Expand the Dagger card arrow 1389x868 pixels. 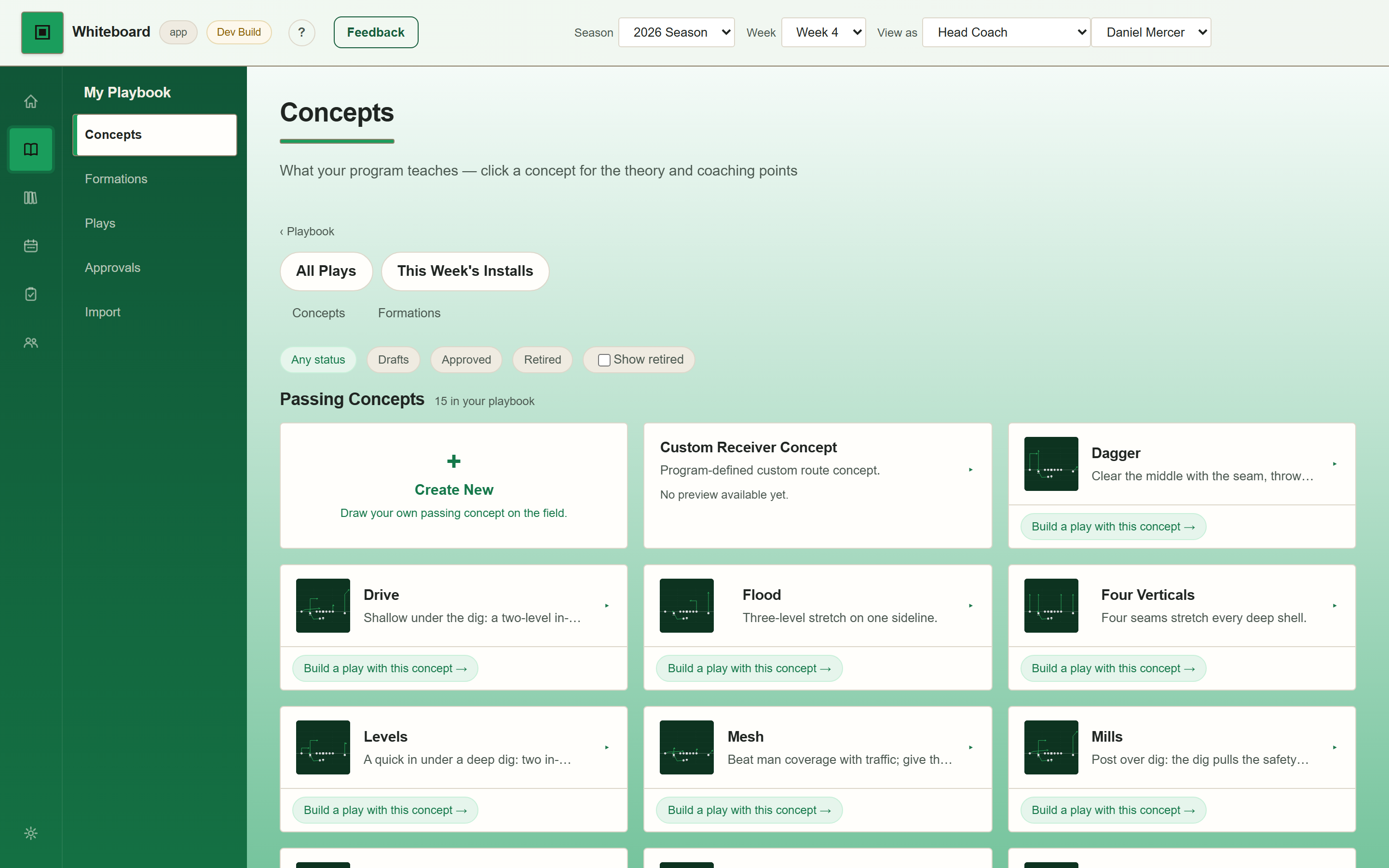coord(1335,464)
